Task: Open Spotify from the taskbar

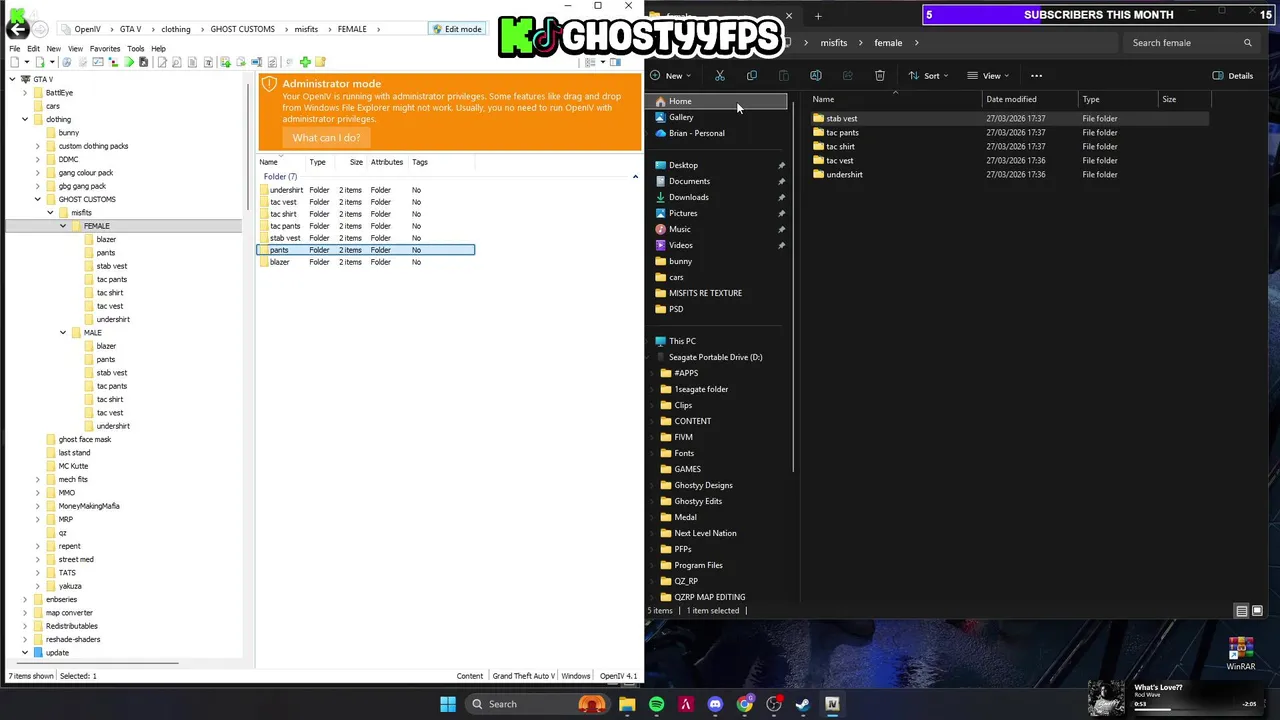Action: pyautogui.click(x=656, y=704)
